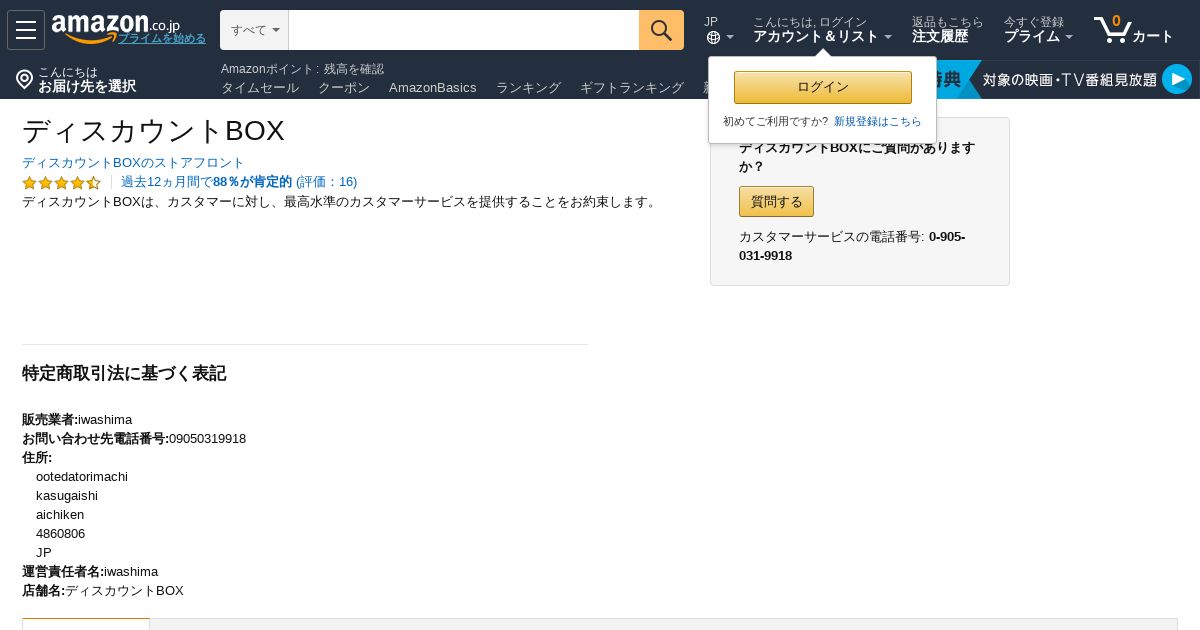The width and height of the screenshot is (1200, 630).
Task: Open the hamburger navigation menu
Action: coord(26,30)
